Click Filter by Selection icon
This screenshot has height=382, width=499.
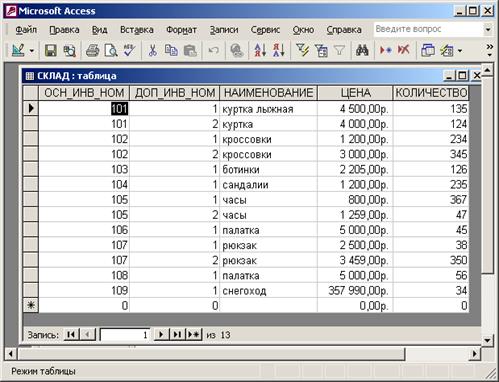302,51
